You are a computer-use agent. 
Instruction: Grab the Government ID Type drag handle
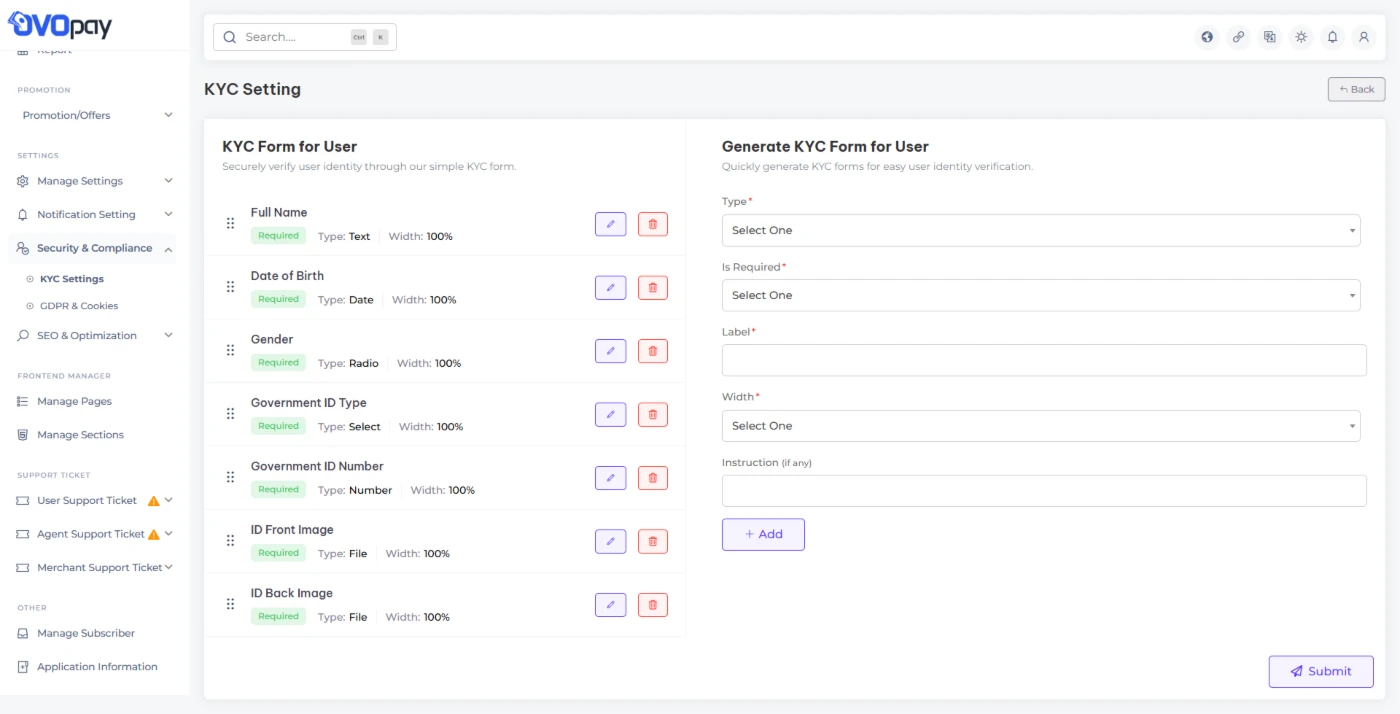click(x=230, y=414)
